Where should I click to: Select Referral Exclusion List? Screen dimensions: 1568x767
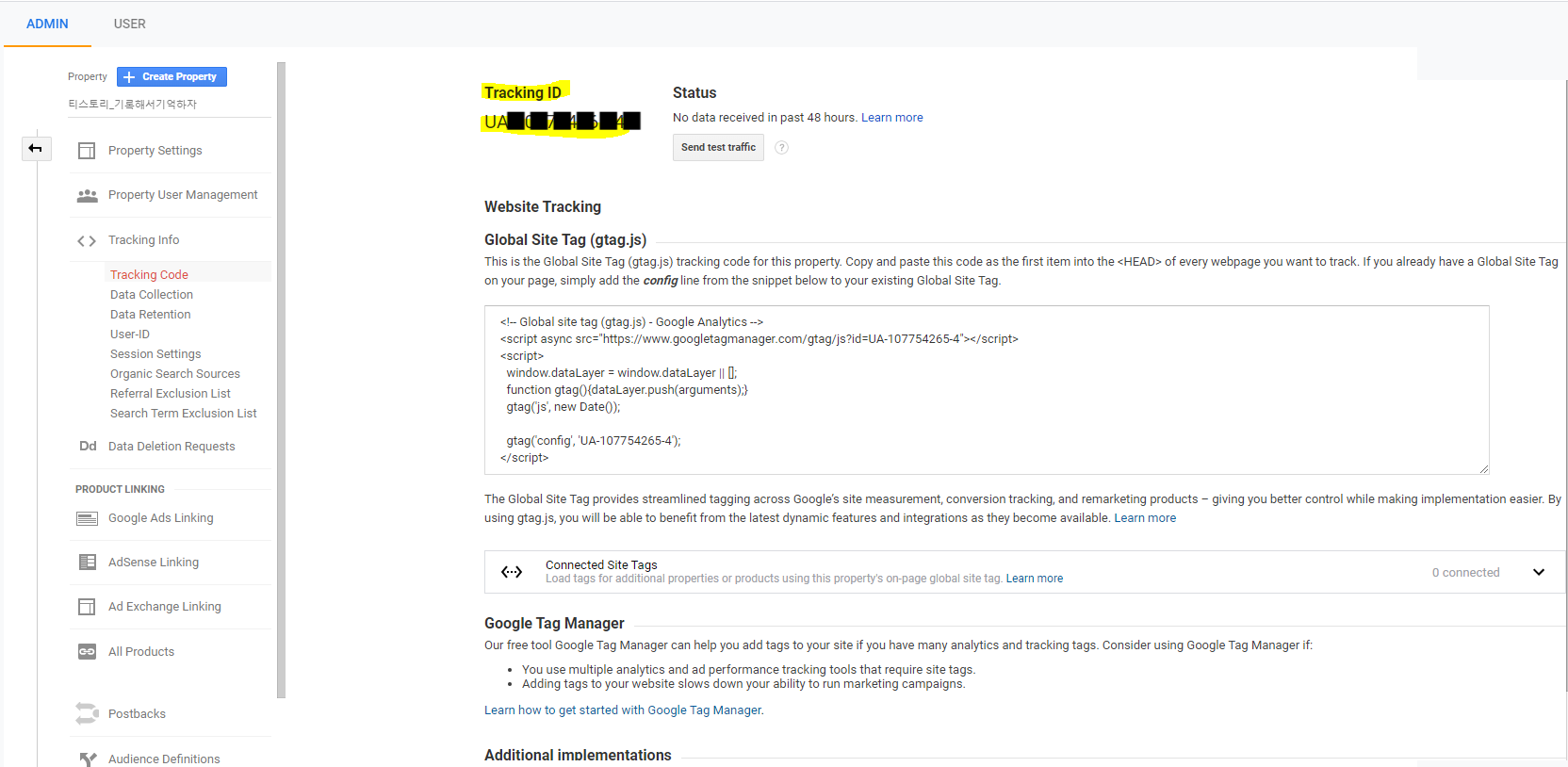coord(171,394)
